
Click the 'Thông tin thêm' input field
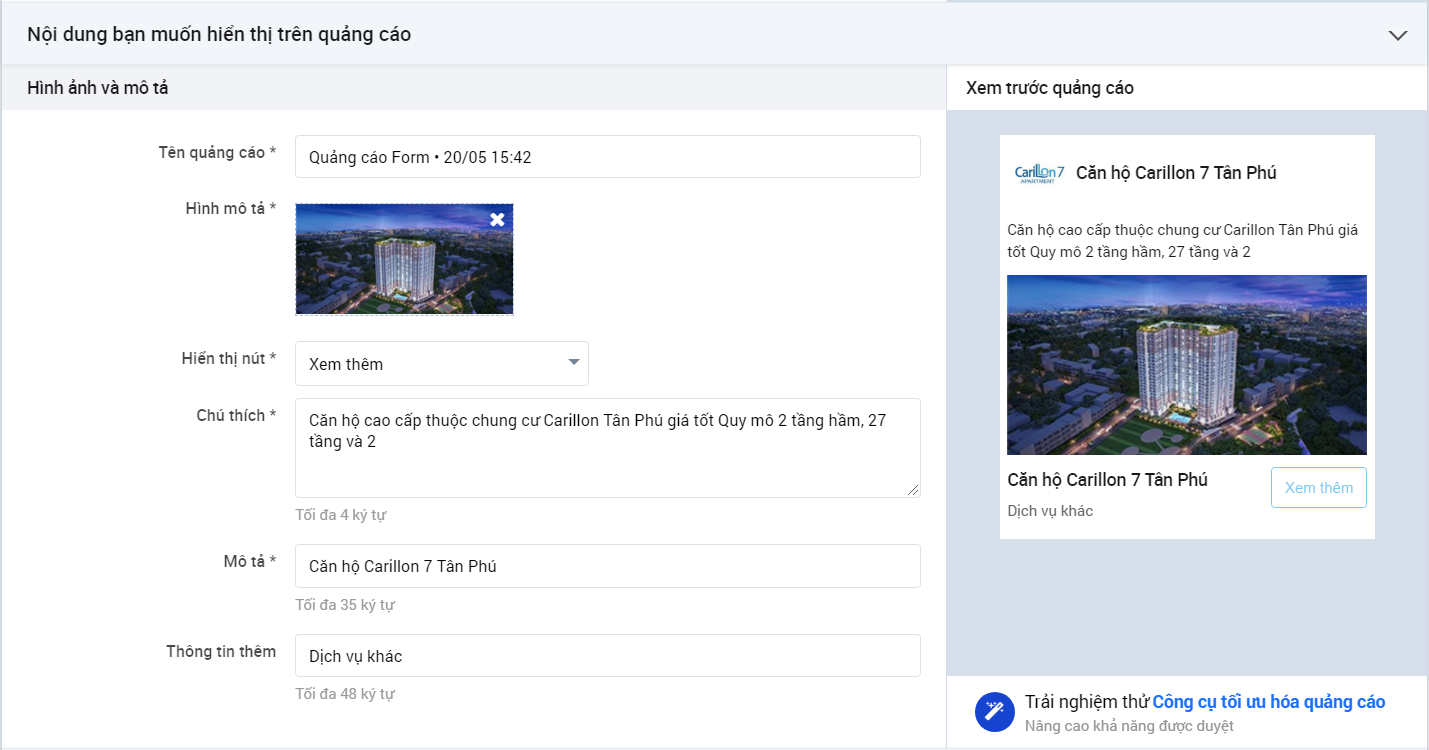coord(608,656)
